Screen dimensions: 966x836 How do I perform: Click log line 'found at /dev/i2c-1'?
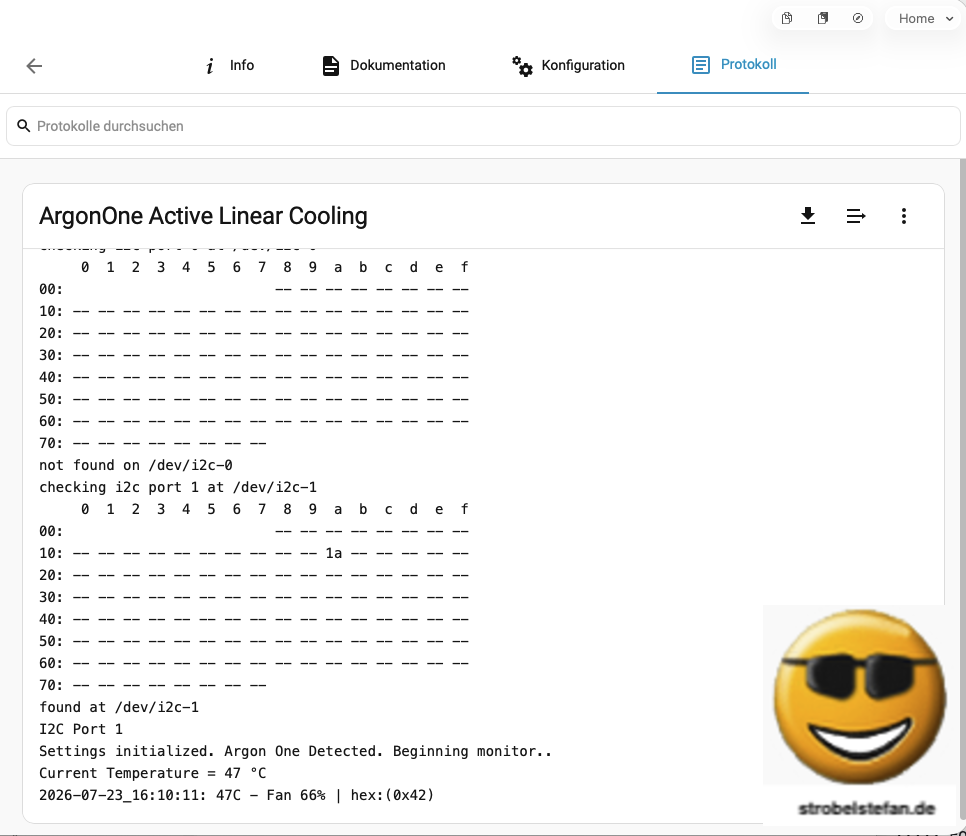[119, 707]
